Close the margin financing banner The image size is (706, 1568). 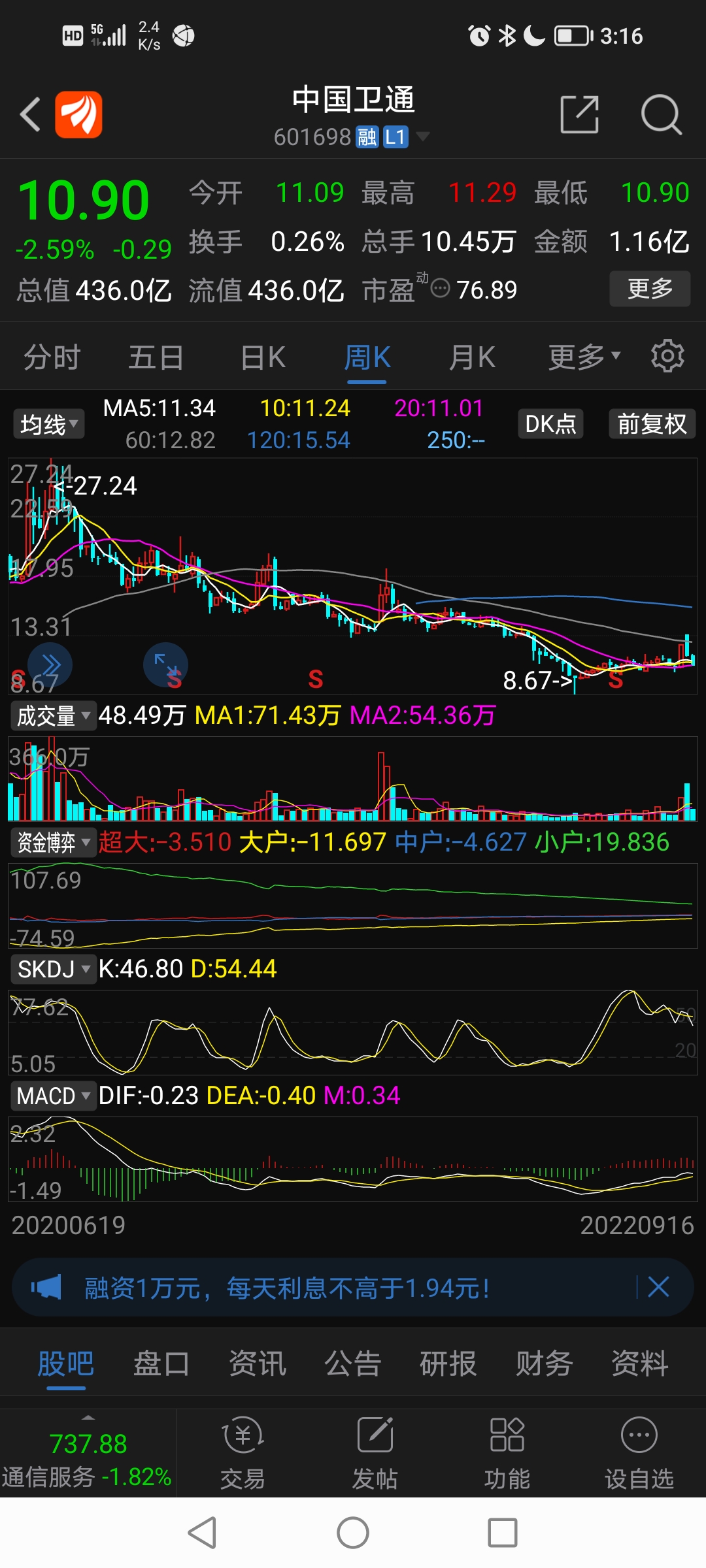coord(658,1287)
